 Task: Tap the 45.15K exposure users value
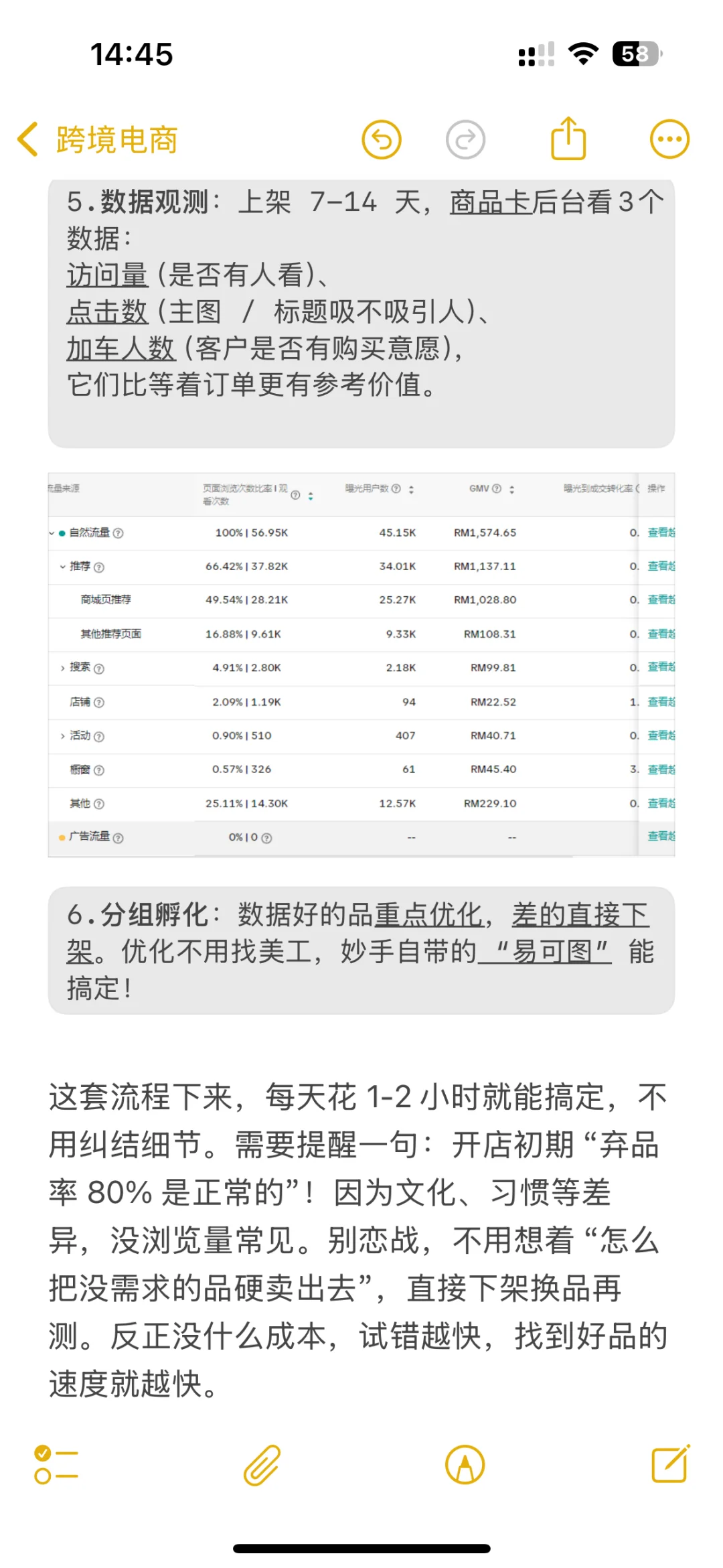pos(398,533)
